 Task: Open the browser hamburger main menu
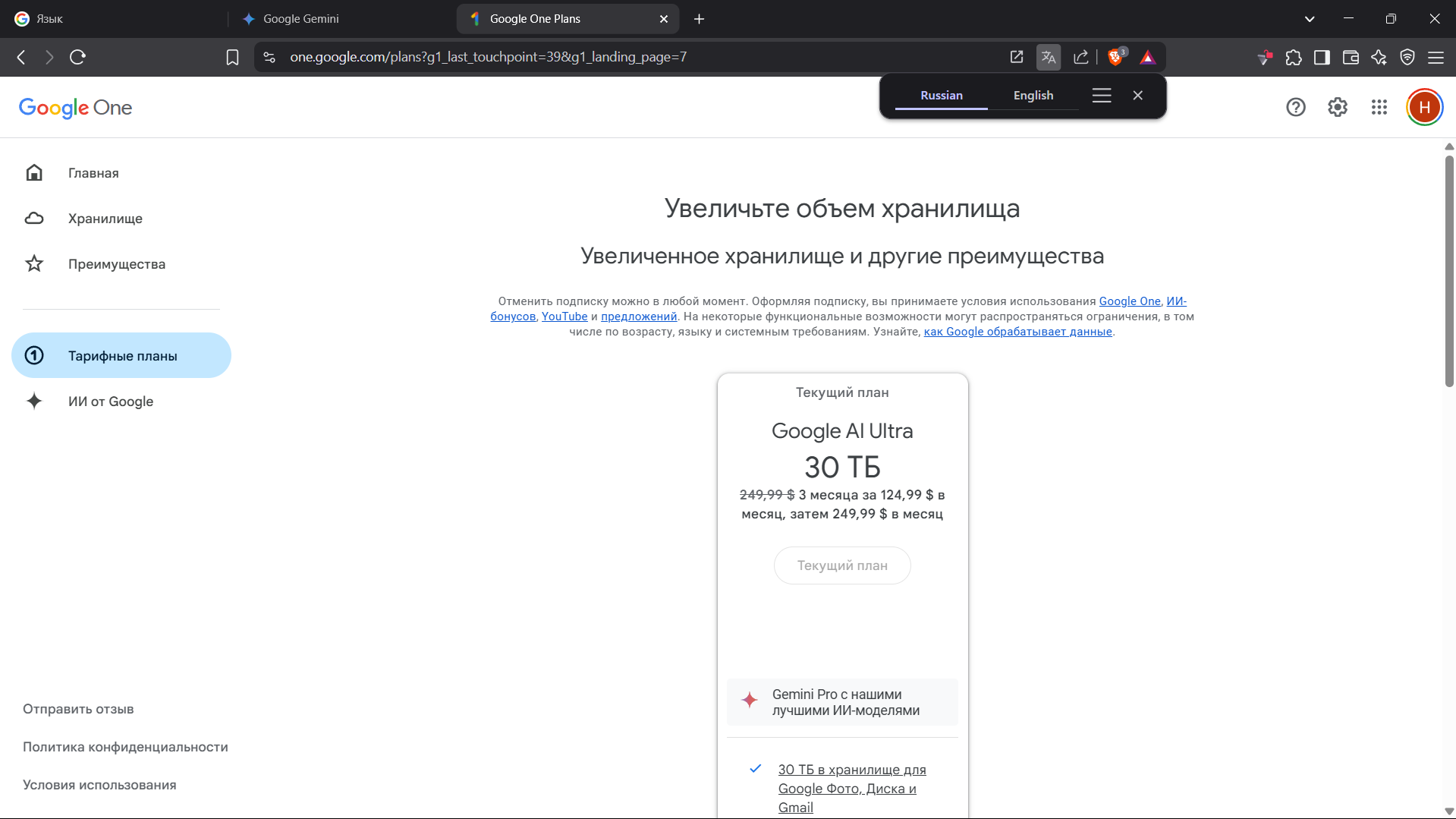pyautogui.click(x=1436, y=57)
